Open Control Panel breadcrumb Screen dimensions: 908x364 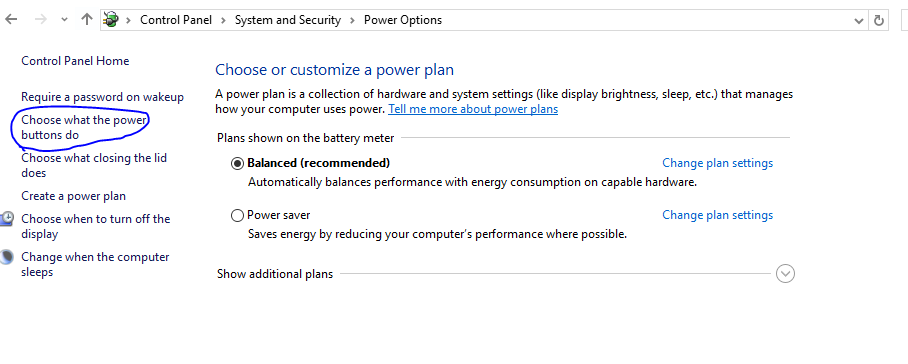(x=178, y=20)
